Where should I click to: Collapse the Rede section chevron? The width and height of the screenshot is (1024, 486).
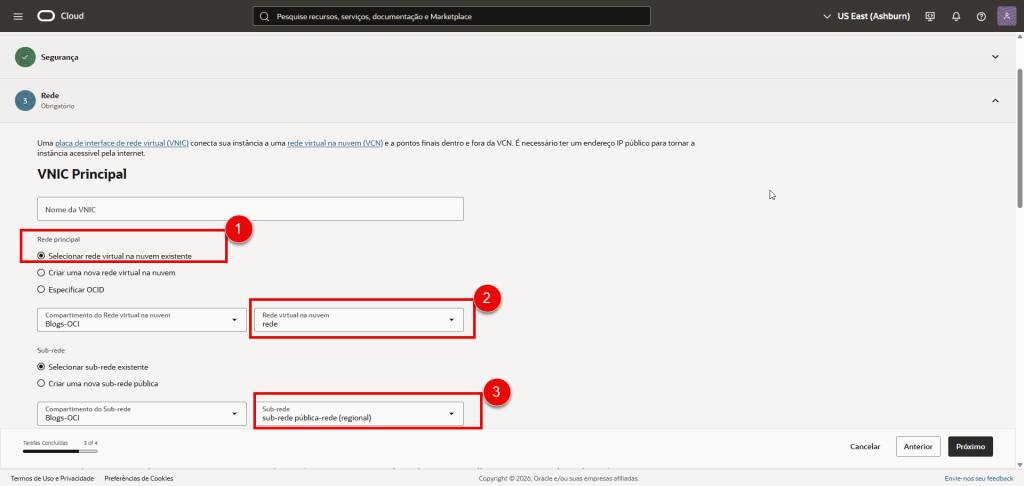click(995, 101)
